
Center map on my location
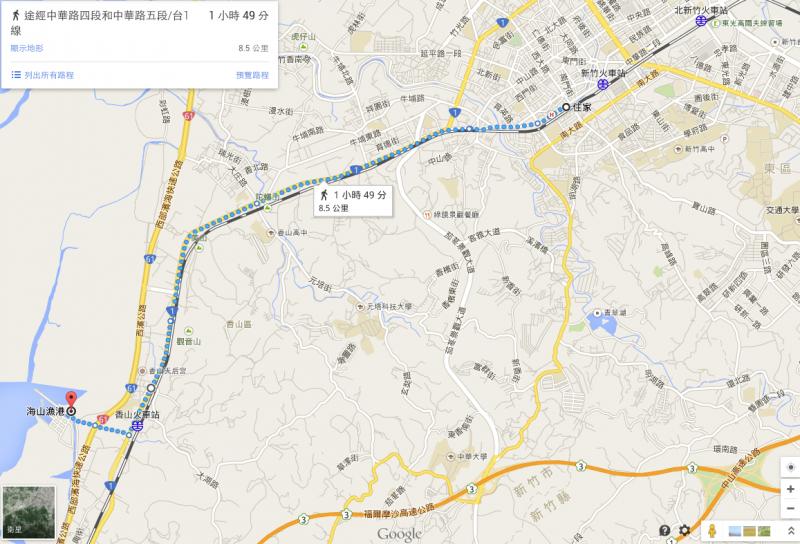tap(790, 467)
